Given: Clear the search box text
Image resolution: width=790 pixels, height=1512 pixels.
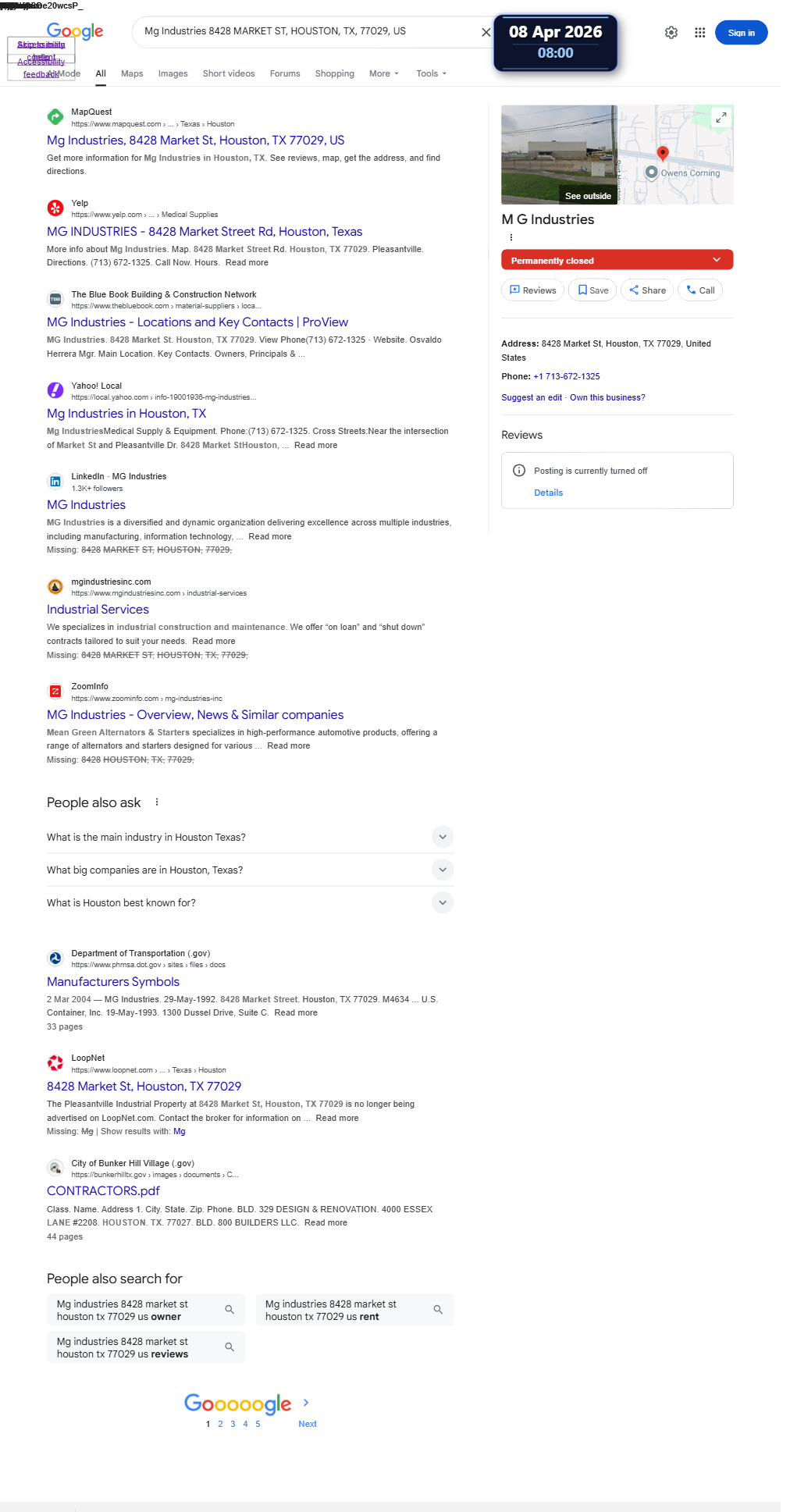Looking at the screenshot, I should pos(486,32).
